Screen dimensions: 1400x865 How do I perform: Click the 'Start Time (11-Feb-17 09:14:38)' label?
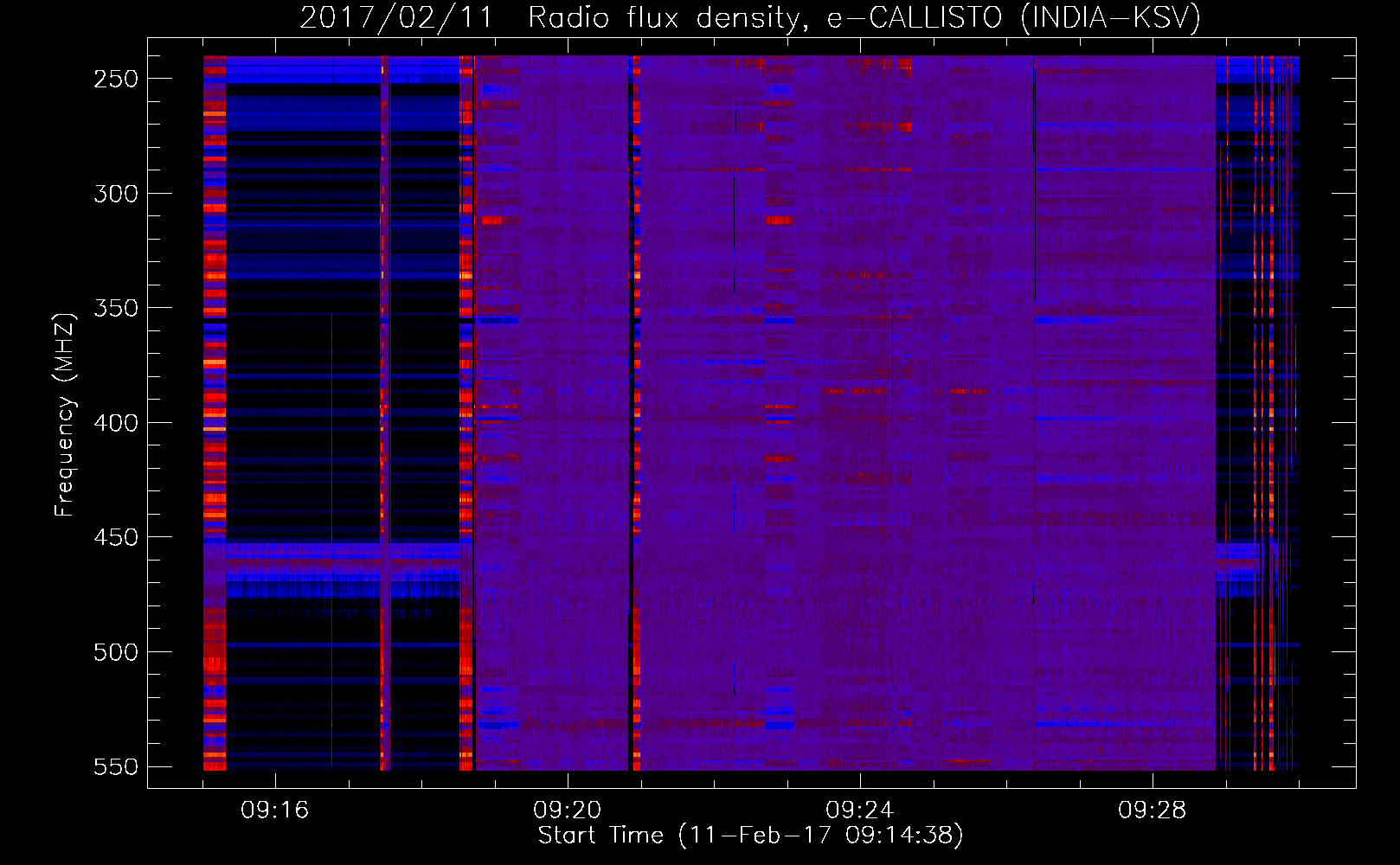(750, 836)
